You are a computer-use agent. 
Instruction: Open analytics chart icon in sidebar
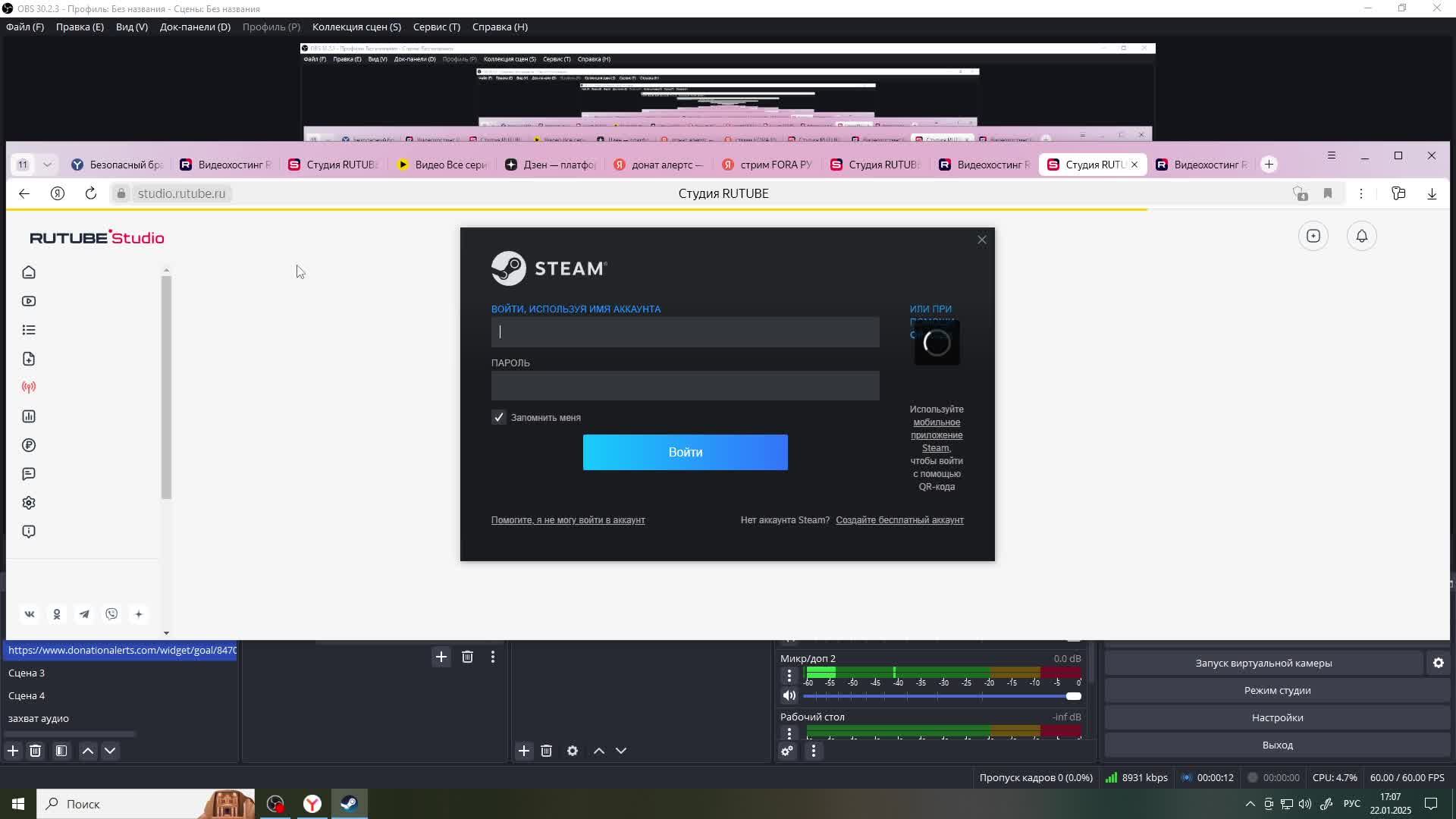[29, 416]
